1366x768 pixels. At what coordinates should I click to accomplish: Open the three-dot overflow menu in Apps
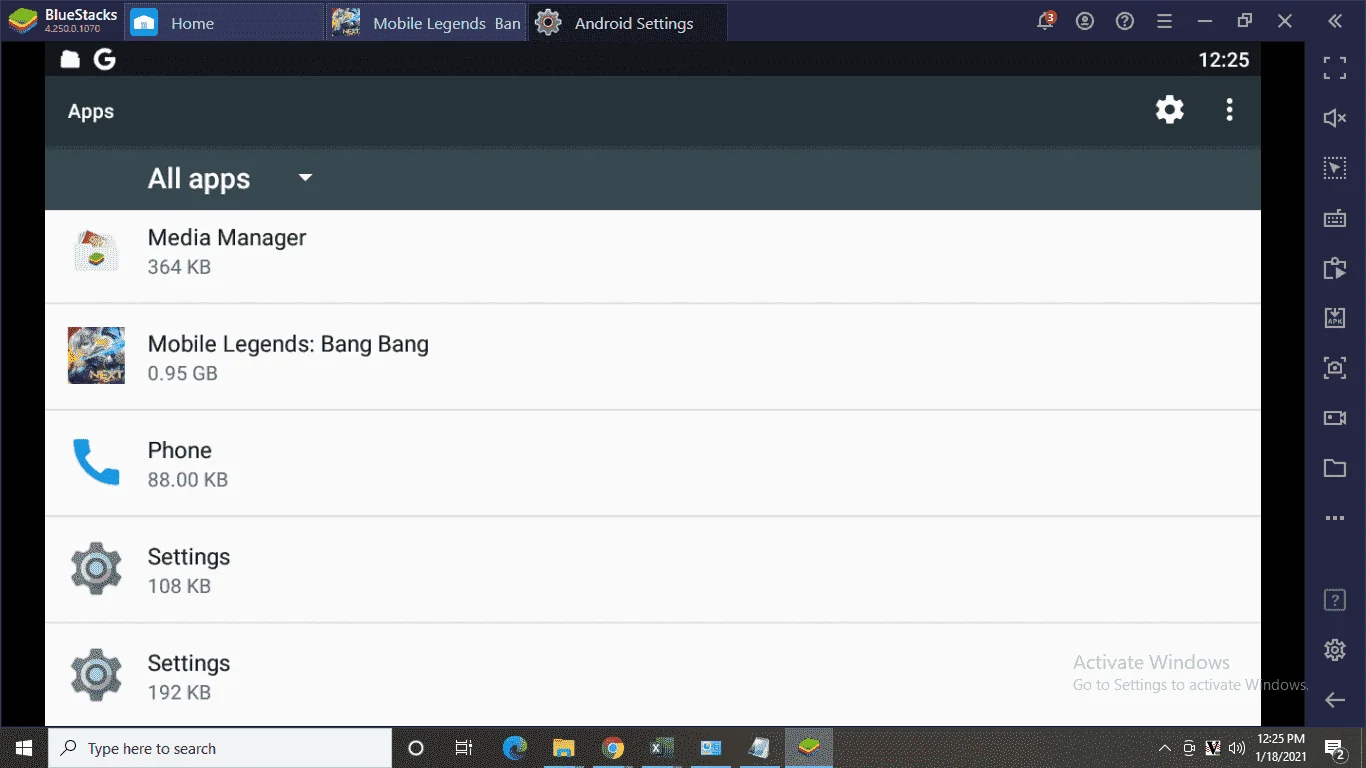coord(1229,110)
